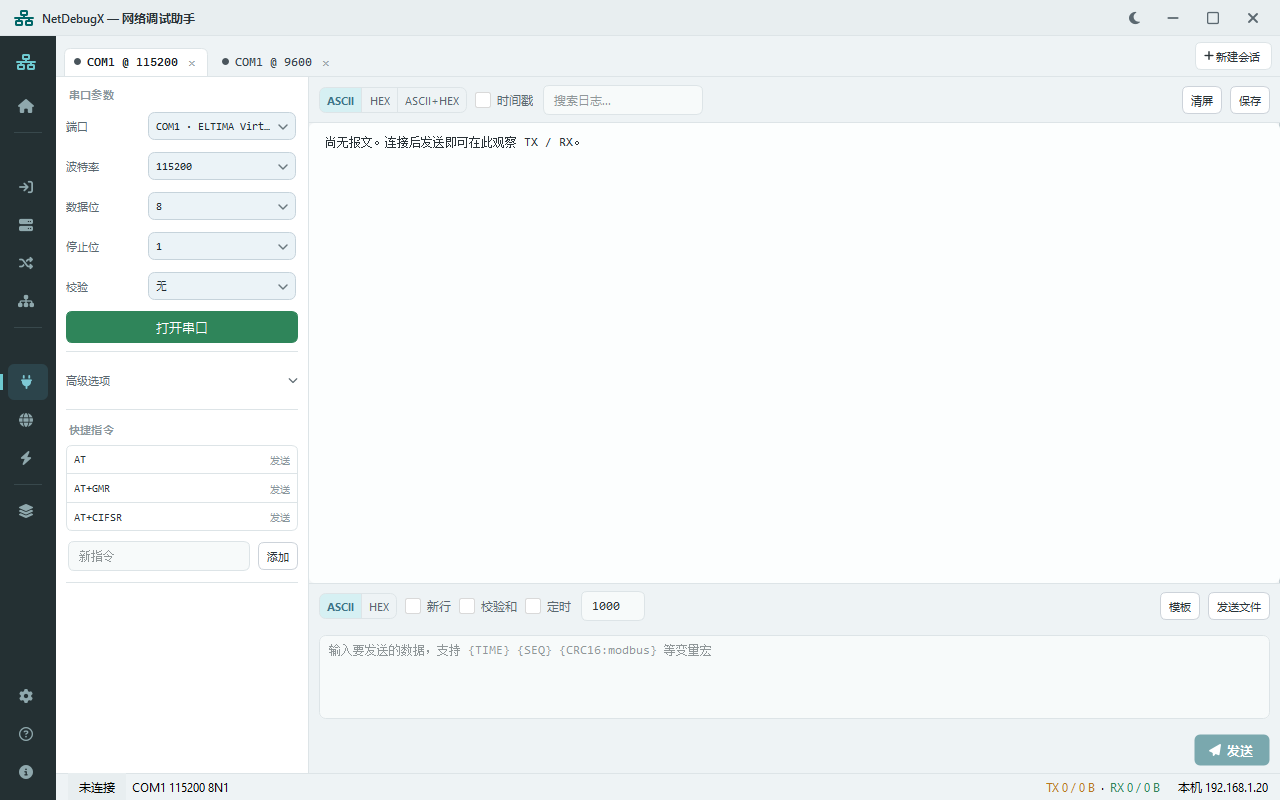This screenshot has width=1280, height=800.
Task: Close the COM1 @ 115200 tab
Action: click(192, 63)
